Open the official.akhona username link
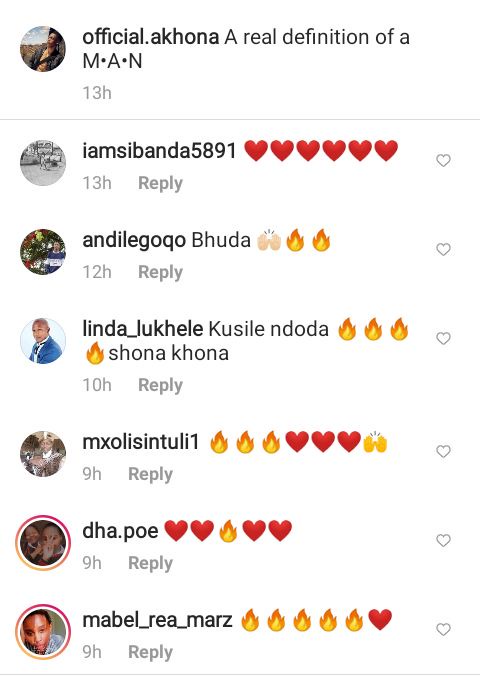The width and height of the screenshot is (480, 676). [151, 37]
